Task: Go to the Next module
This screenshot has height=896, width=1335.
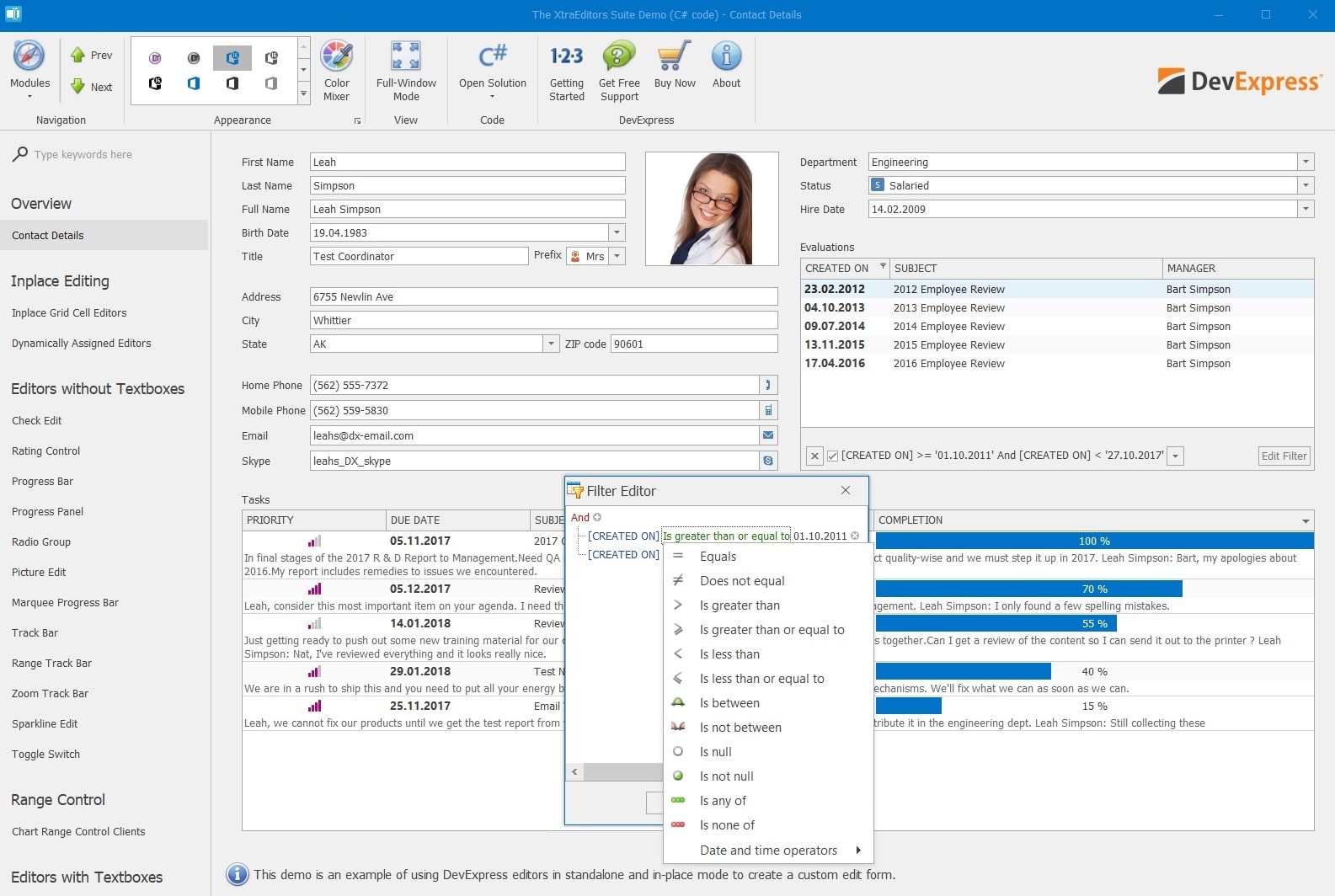Action: tap(92, 87)
